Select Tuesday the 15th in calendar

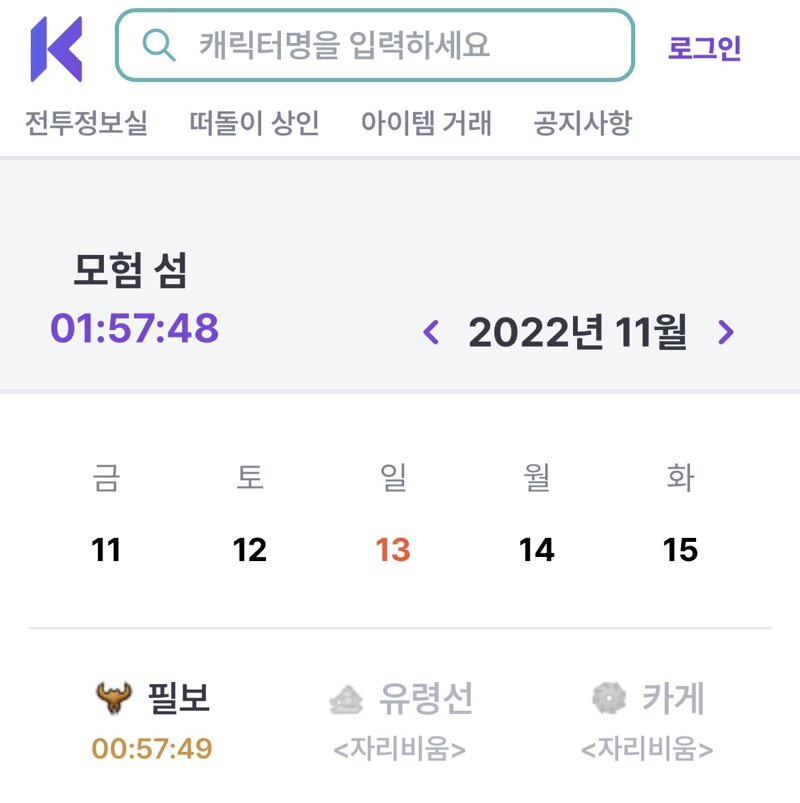coord(680,550)
